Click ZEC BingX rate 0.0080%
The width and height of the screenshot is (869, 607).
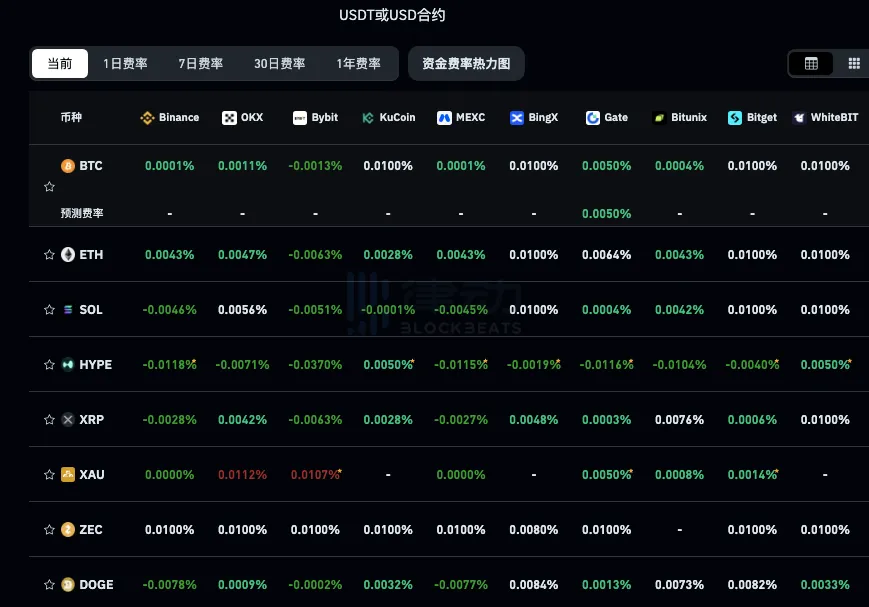pyautogui.click(x=534, y=529)
